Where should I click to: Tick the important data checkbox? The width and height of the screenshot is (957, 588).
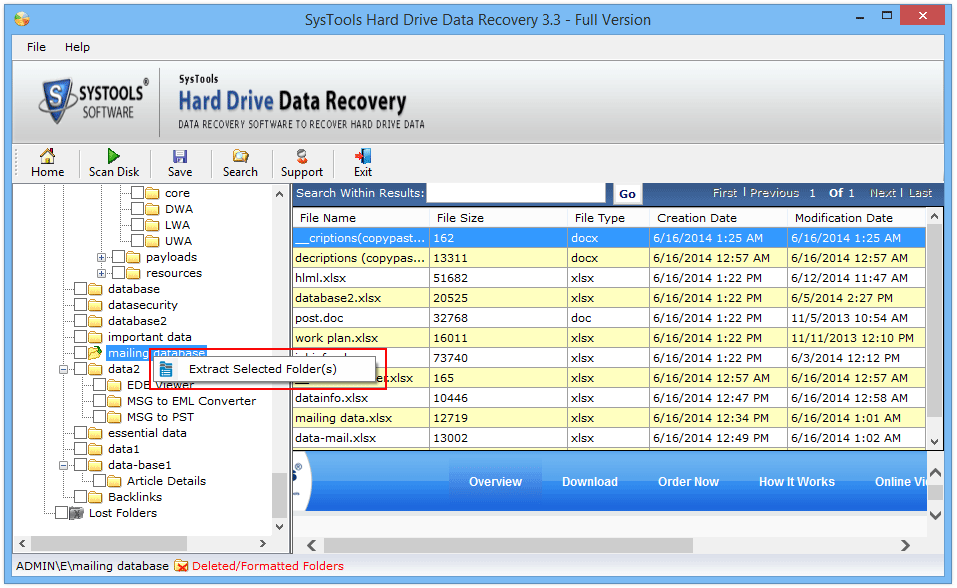(x=81, y=337)
